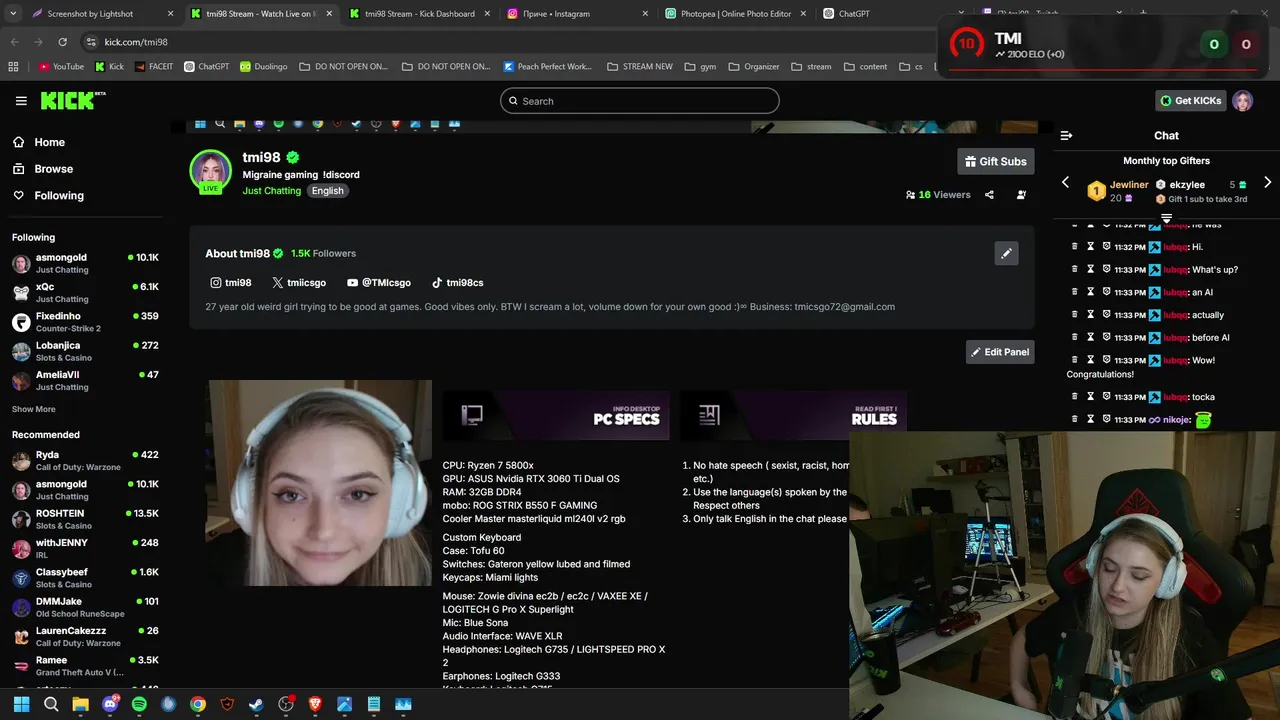Open withJENNY recommended channel

pyautogui.click(x=85, y=548)
